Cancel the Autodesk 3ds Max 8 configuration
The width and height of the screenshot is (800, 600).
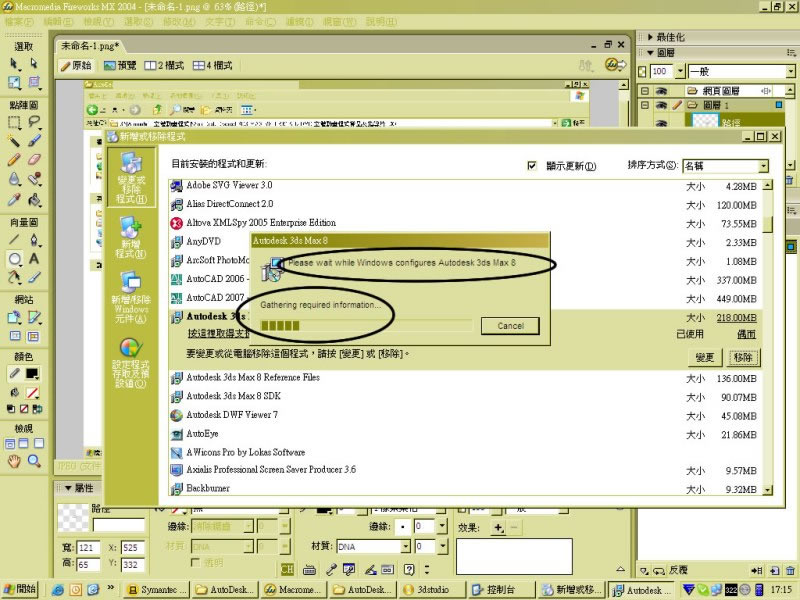[510, 326]
